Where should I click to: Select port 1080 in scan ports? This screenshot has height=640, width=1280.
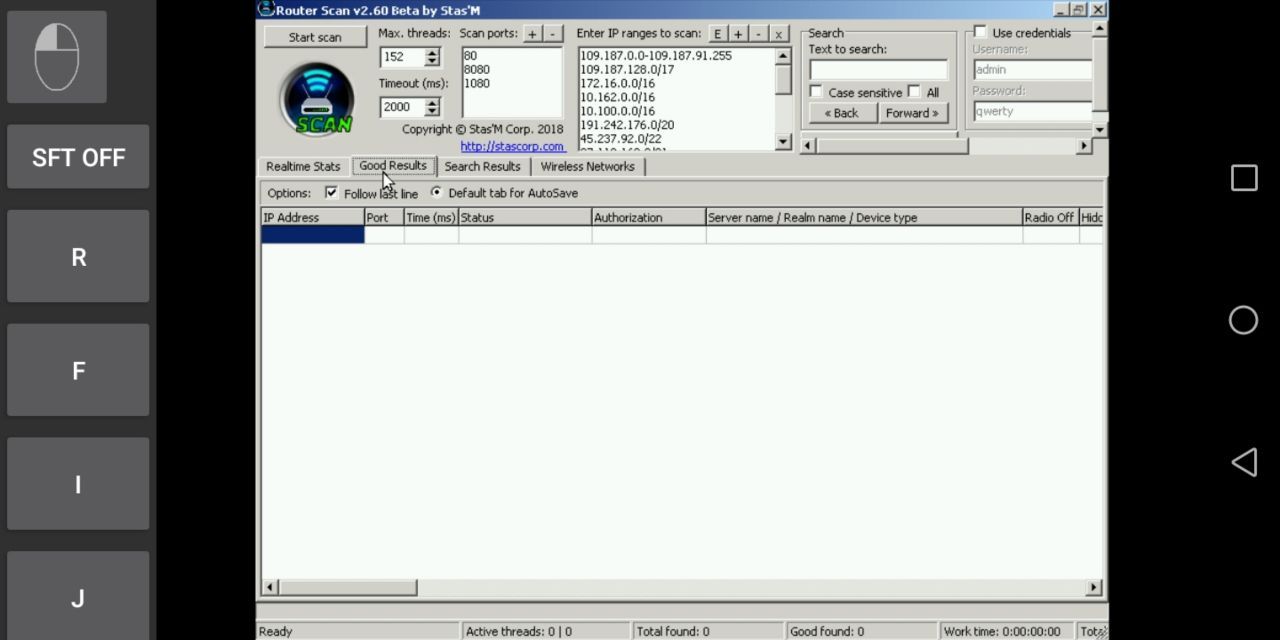[477, 84]
